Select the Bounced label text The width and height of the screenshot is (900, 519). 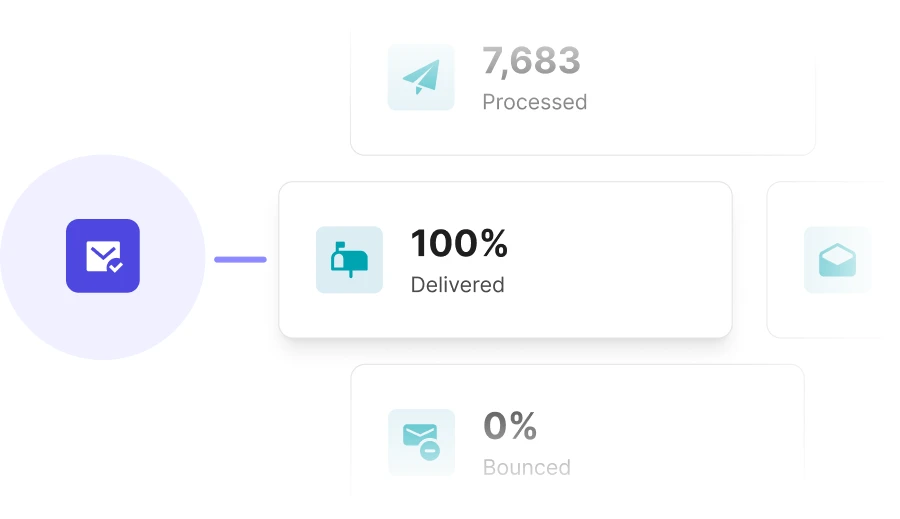(x=527, y=467)
